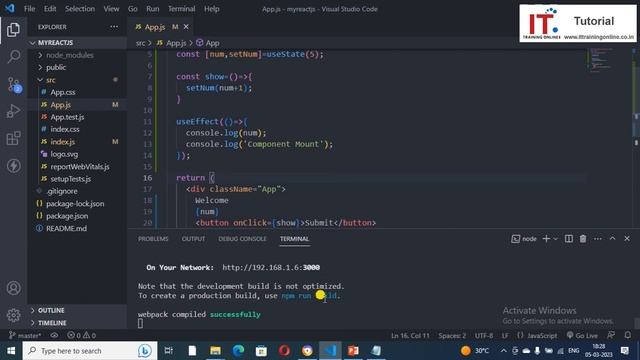Open the Search view in activity bar
This screenshot has width=640, height=360.
pos(13,57)
